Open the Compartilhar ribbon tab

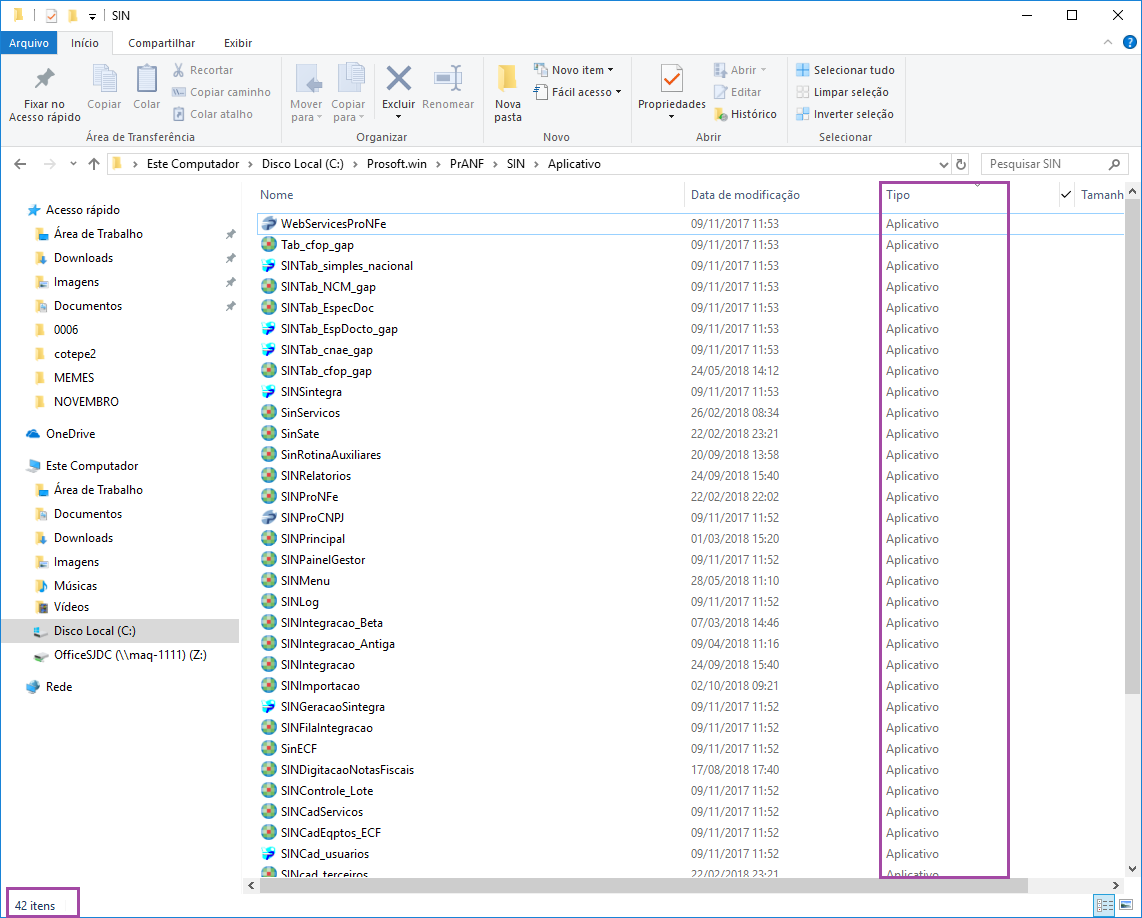click(x=161, y=43)
